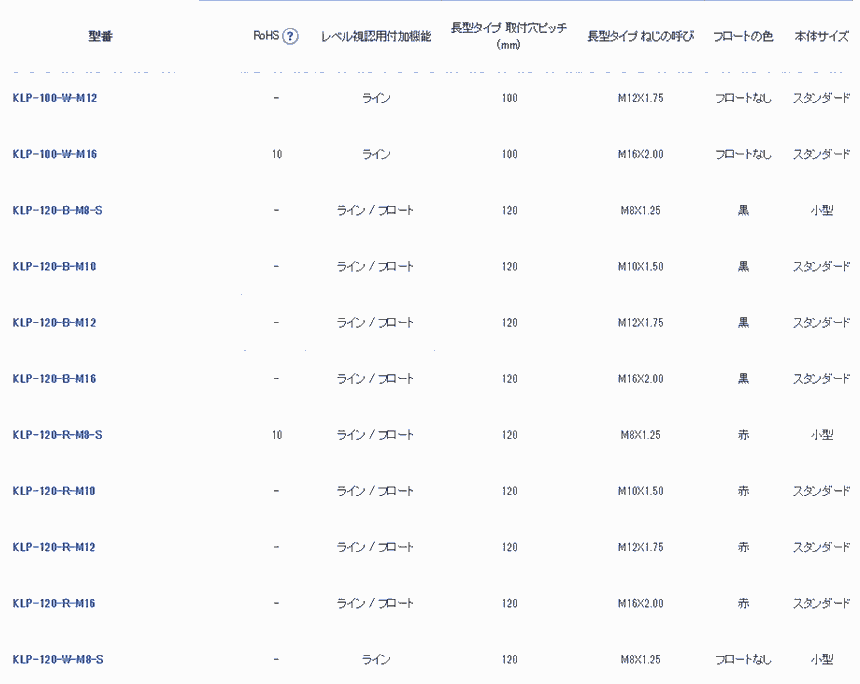
Task: Open part KLP-120-R-M8-S
Action: (x=58, y=435)
